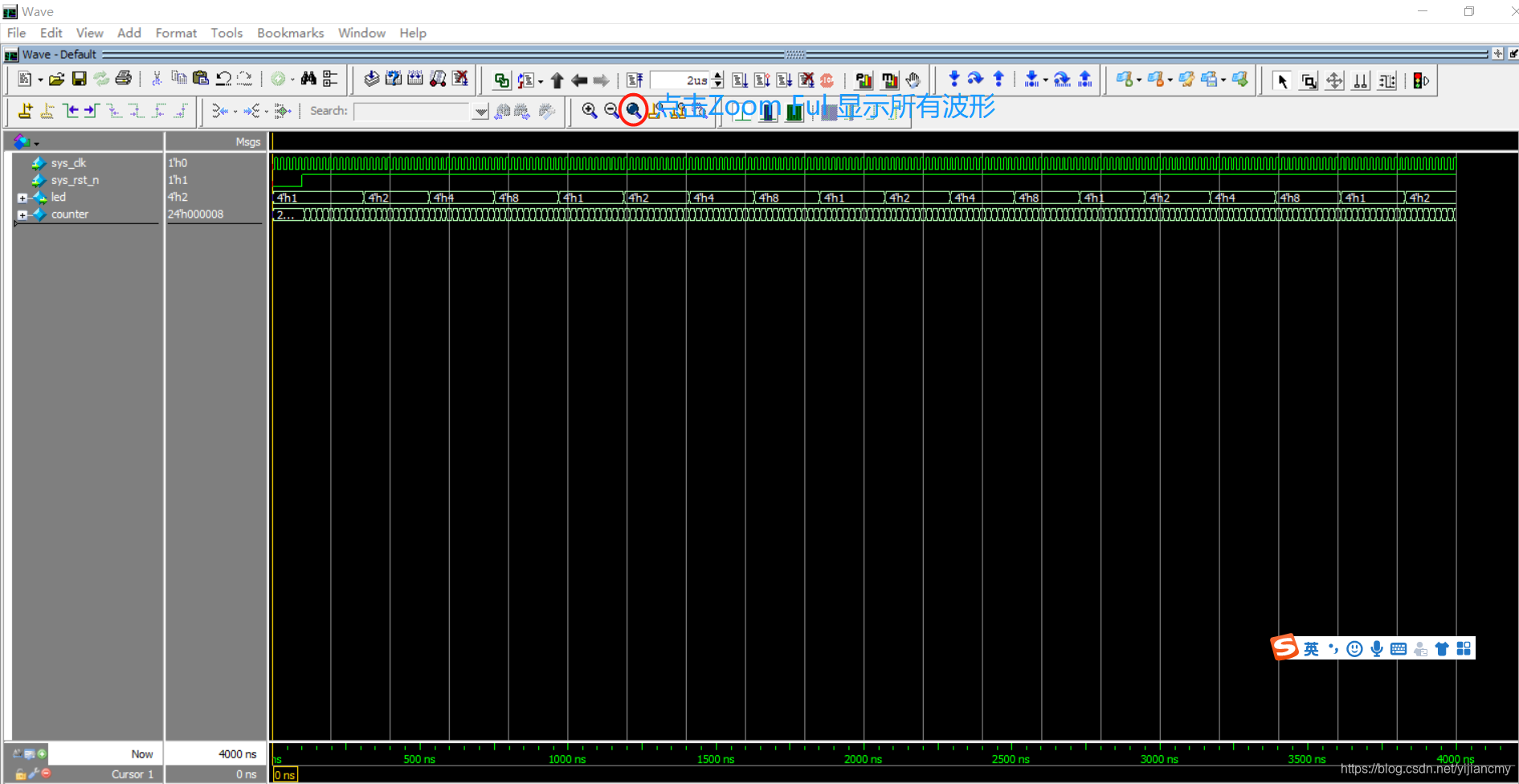The height and width of the screenshot is (784, 1519).
Task: Select the Pan Mode four-arrow tool
Action: tap(1334, 81)
